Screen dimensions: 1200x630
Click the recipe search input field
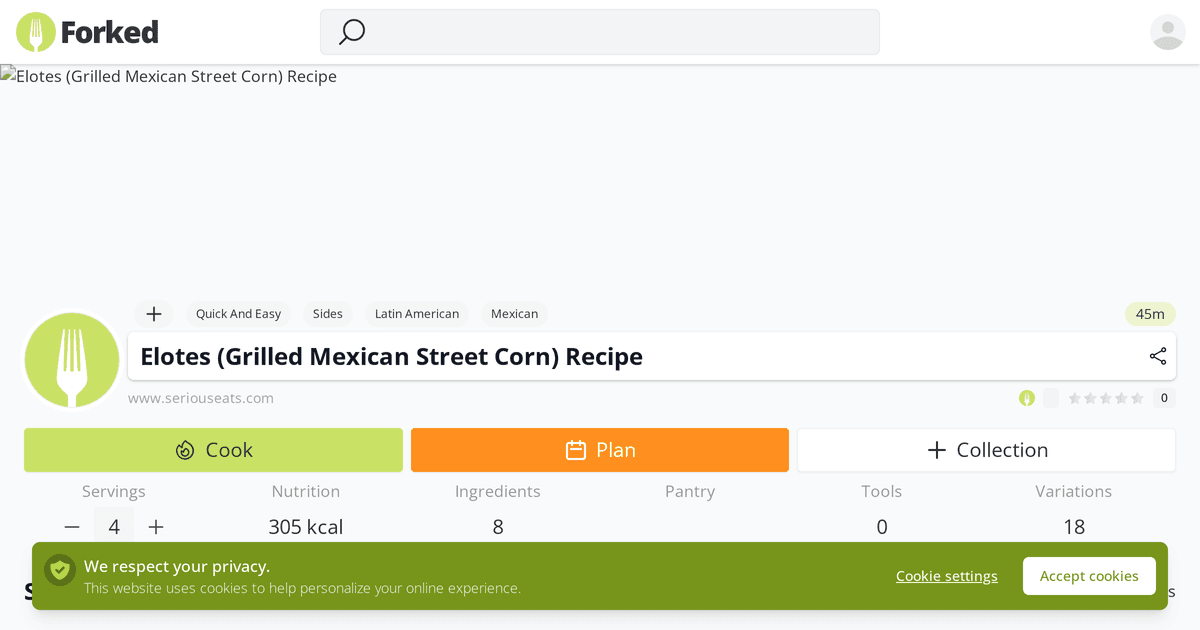pos(600,32)
